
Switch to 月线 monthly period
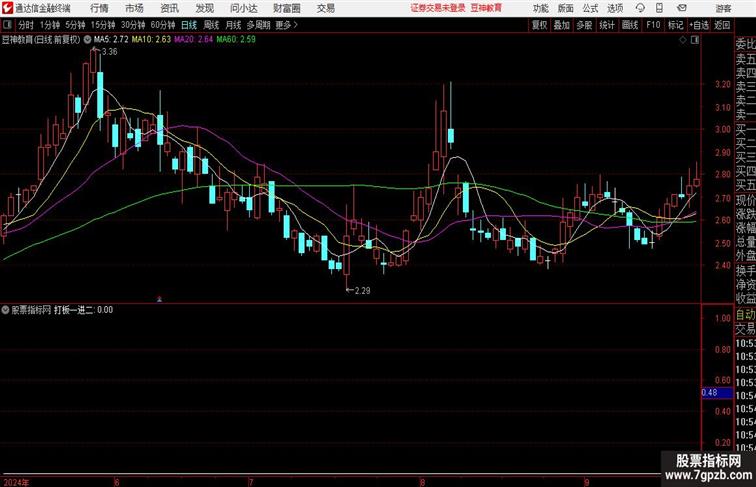point(233,25)
